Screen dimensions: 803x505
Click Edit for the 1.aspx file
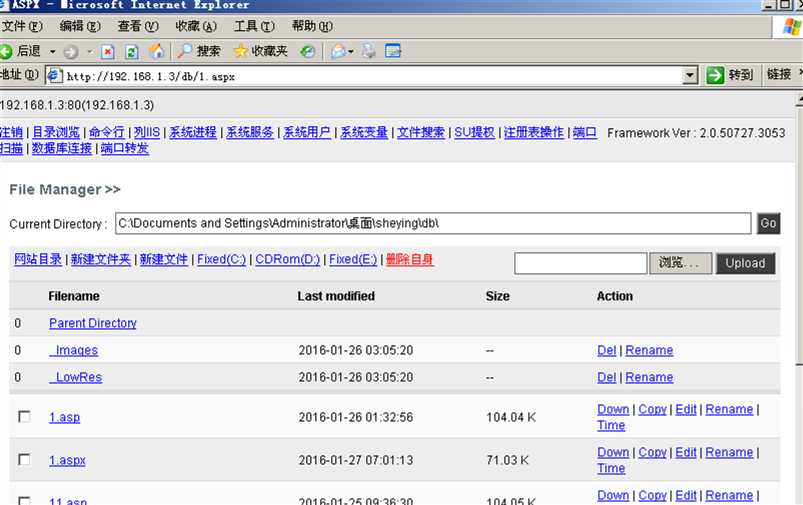pos(686,452)
